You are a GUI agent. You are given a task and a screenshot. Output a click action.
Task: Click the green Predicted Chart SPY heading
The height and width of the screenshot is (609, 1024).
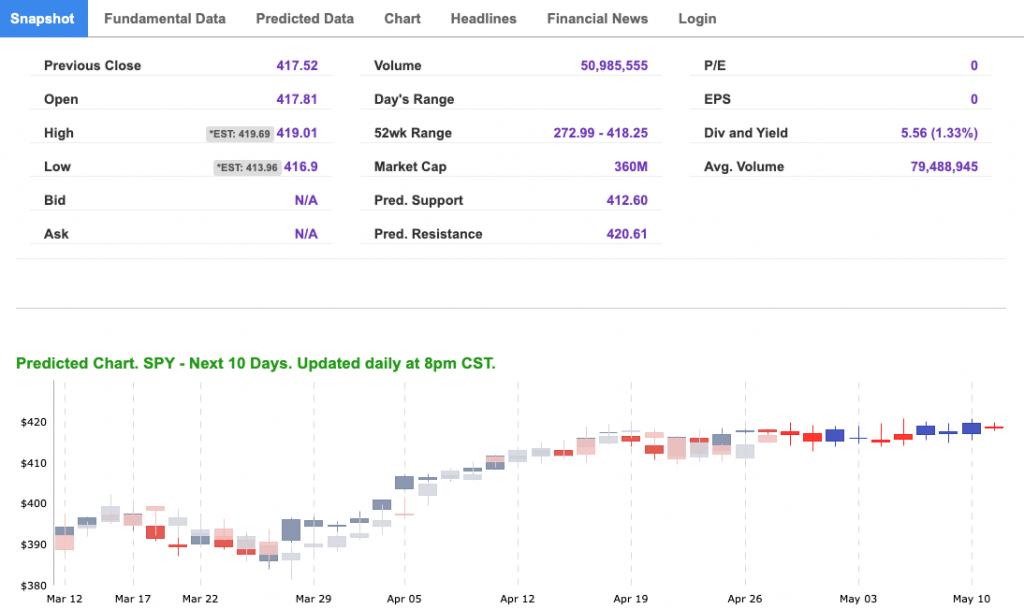[255, 363]
